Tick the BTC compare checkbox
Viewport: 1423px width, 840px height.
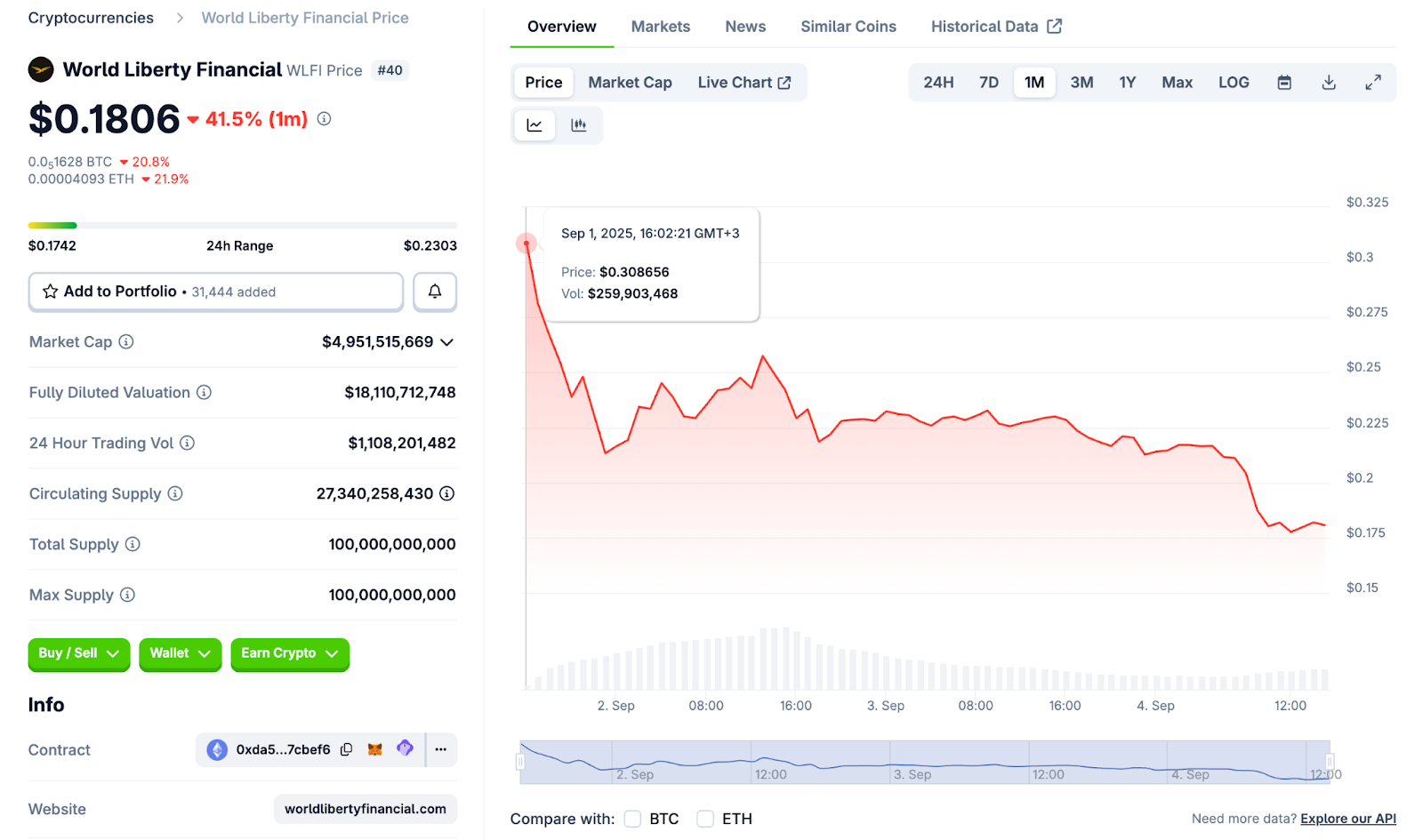coord(632,819)
